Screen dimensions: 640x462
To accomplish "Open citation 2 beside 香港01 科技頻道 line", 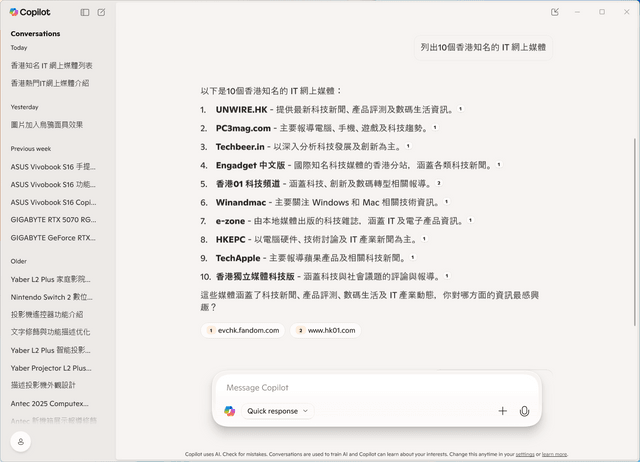I will pos(439,183).
